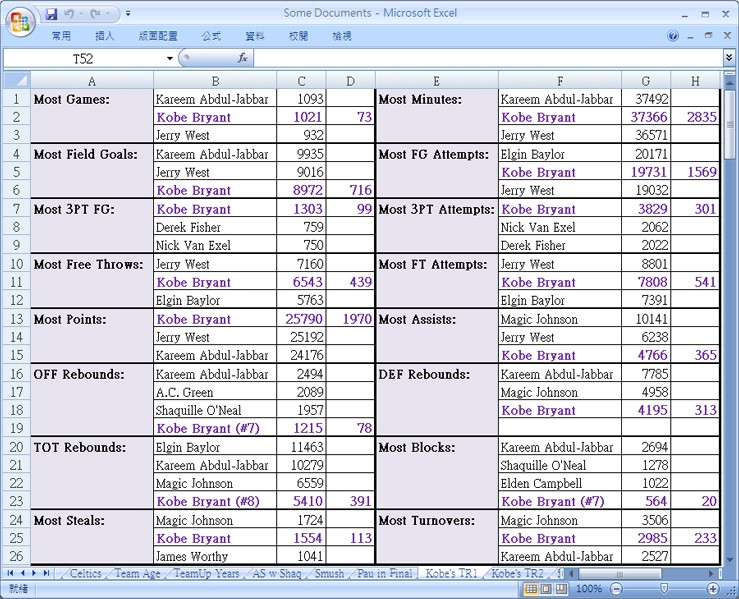Click the Undo icon
Image resolution: width=739 pixels, height=599 pixels.
[x=69, y=14]
